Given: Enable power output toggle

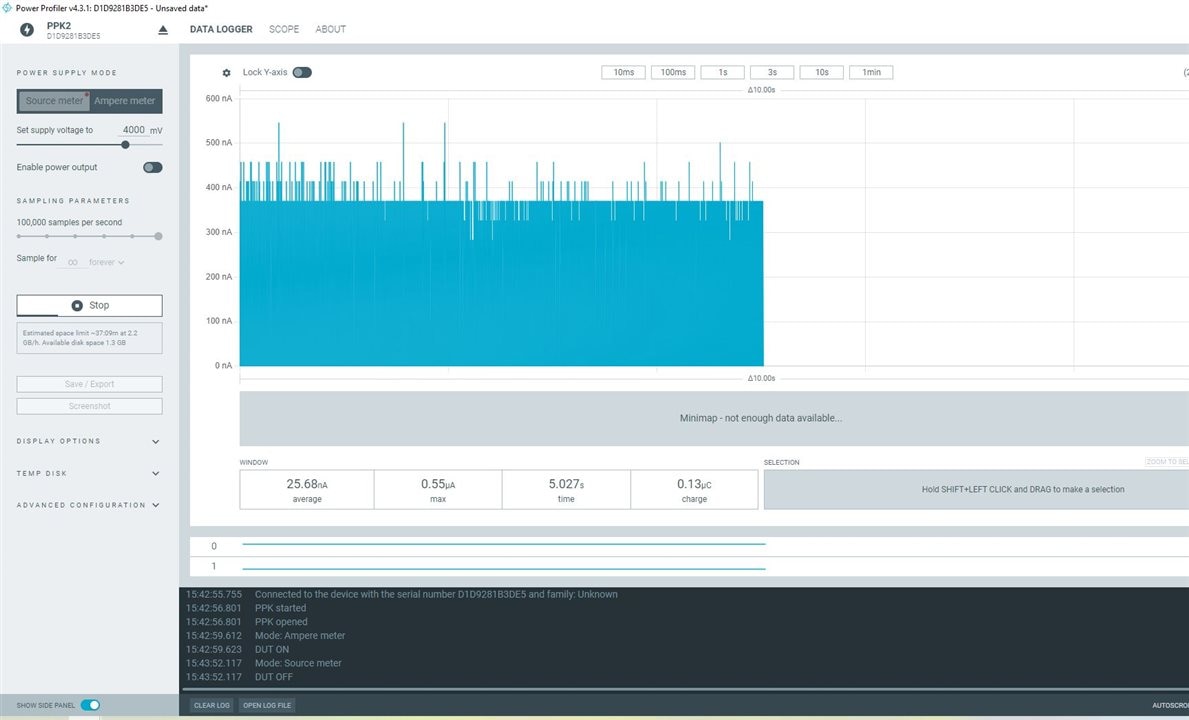Looking at the screenshot, I should 152,167.
